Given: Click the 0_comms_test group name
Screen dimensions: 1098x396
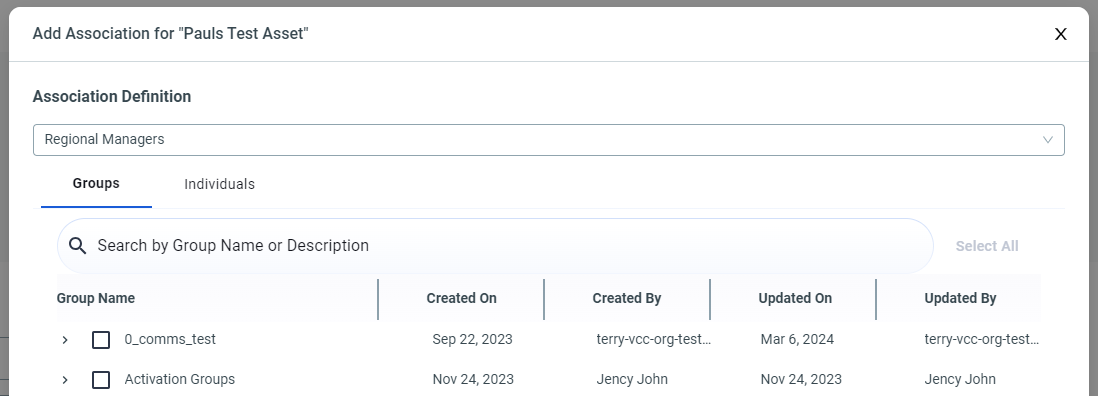Looking at the screenshot, I should [170, 339].
